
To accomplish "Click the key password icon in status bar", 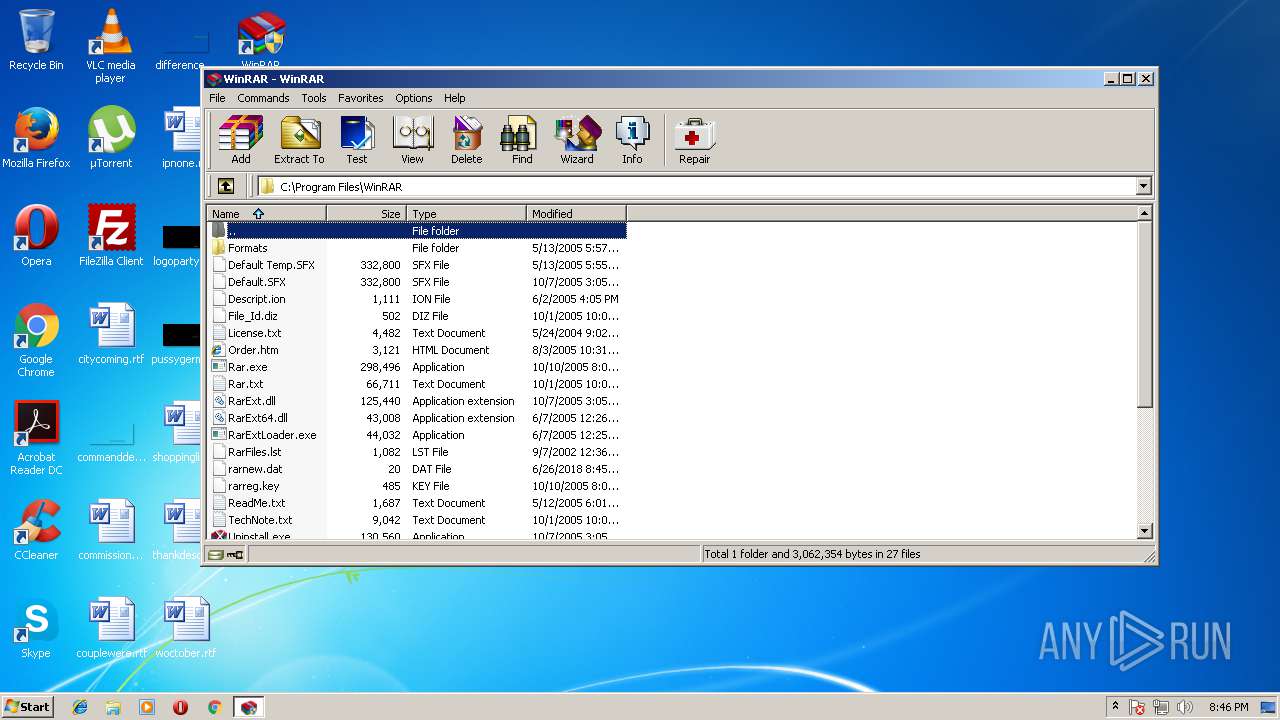I will [235, 554].
